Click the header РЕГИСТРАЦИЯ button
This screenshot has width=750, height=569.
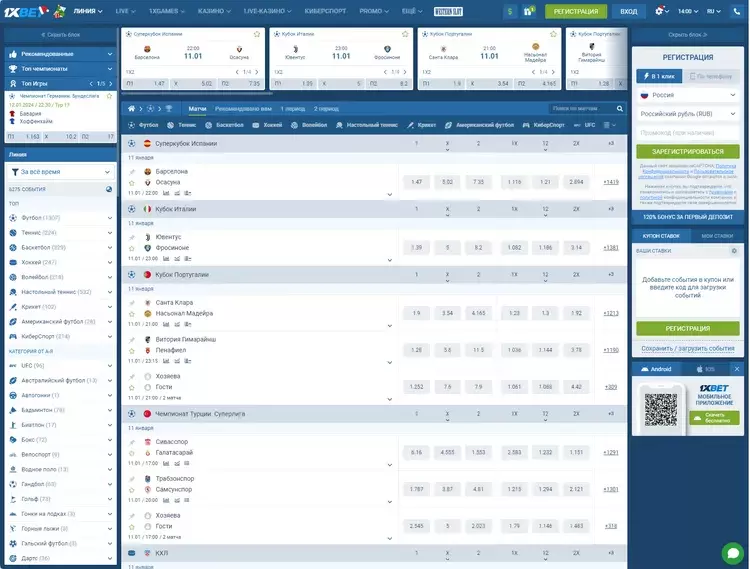(x=576, y=11)
